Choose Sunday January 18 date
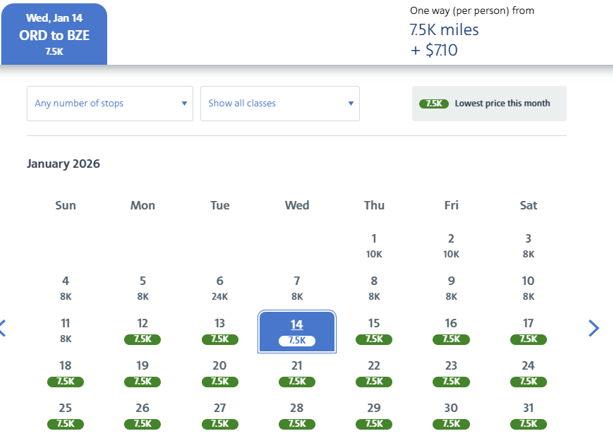The width and height of the screenshot is (613, 442). [66, 373]
